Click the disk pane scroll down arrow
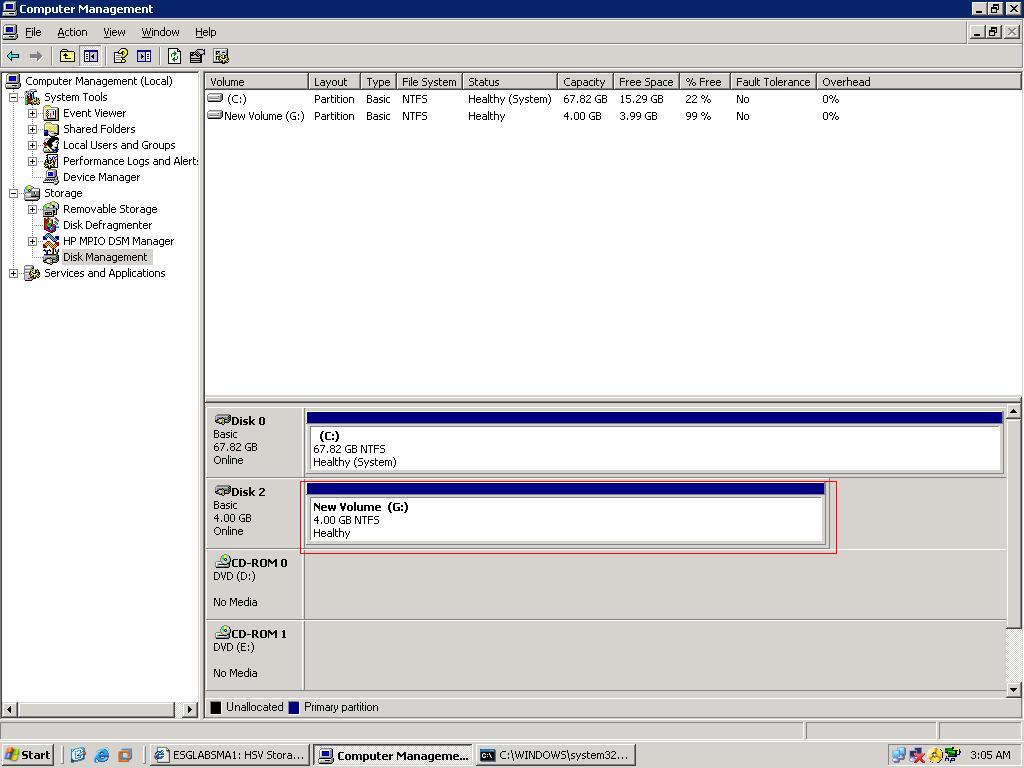Screen dimensions: 1024x768 [x=1014, y=689]
